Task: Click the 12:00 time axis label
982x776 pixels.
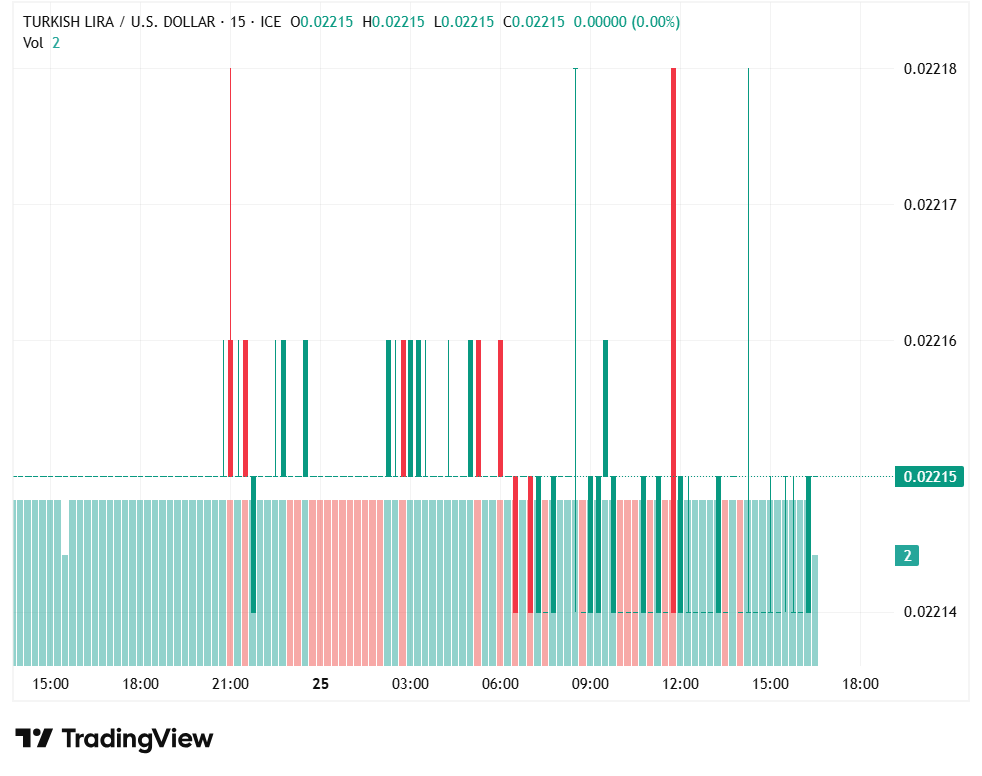Action: [x=681, y=684]
